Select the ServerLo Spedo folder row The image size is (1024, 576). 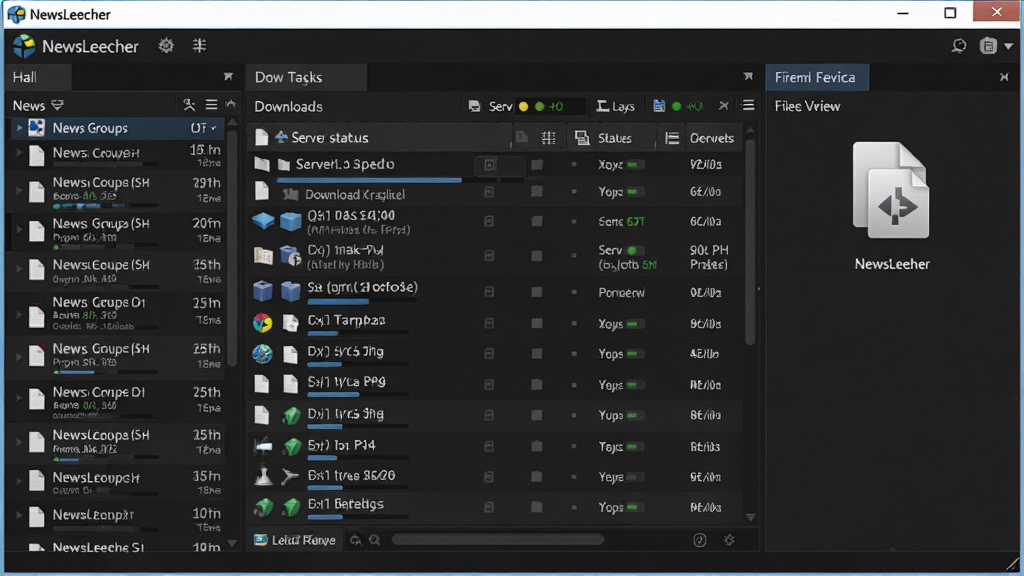click(496, 165)
